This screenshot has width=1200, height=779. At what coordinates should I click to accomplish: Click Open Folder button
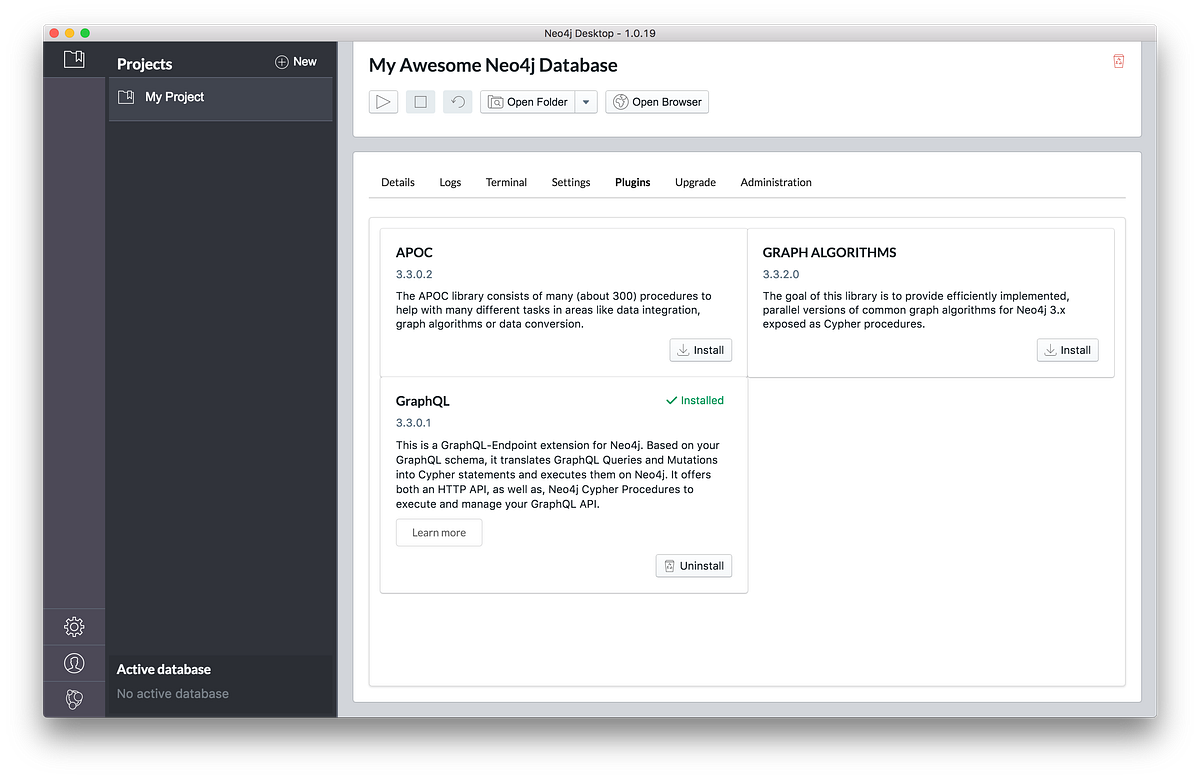528,101
